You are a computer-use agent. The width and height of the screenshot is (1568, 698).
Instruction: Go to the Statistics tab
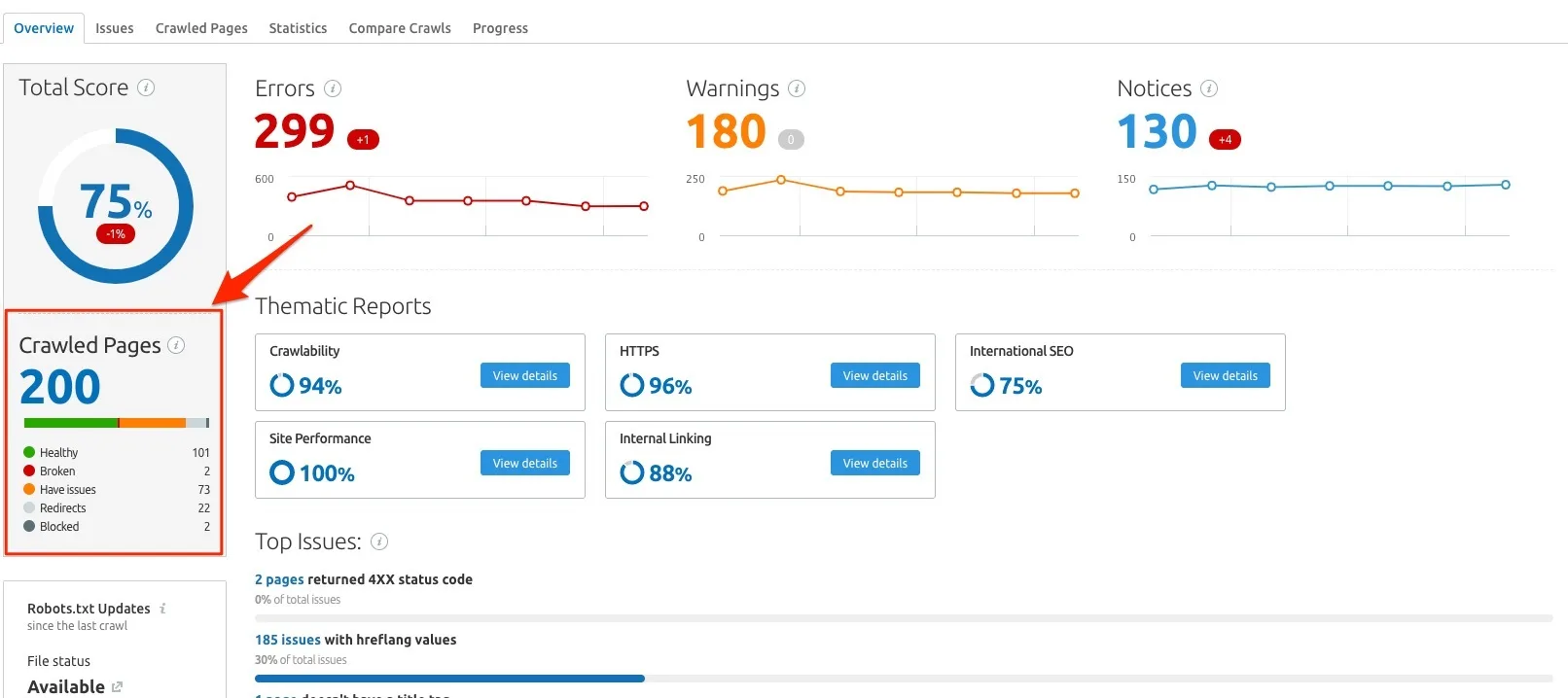(x=298, y=28)
